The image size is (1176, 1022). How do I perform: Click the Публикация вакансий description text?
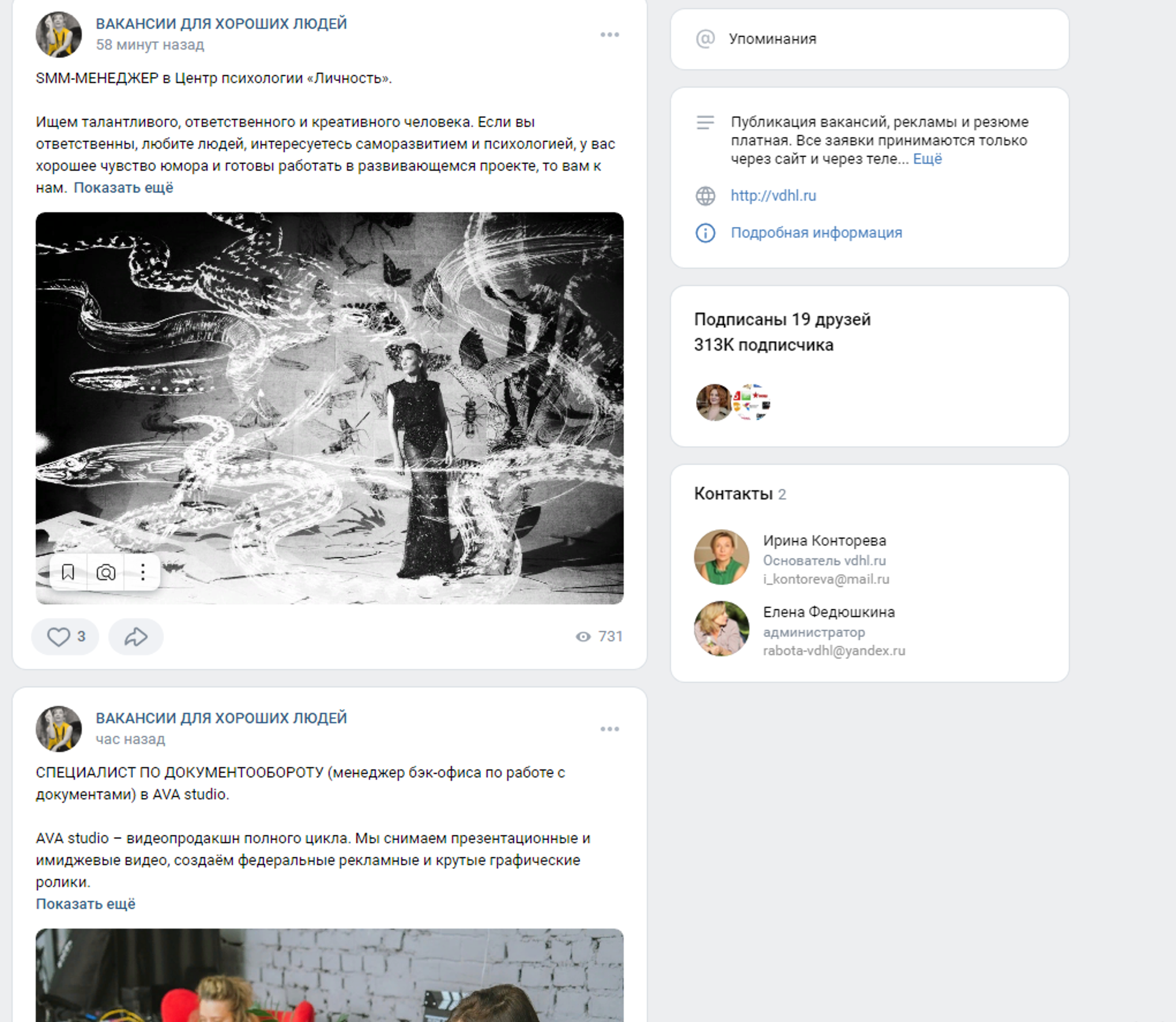pos(879,141)
